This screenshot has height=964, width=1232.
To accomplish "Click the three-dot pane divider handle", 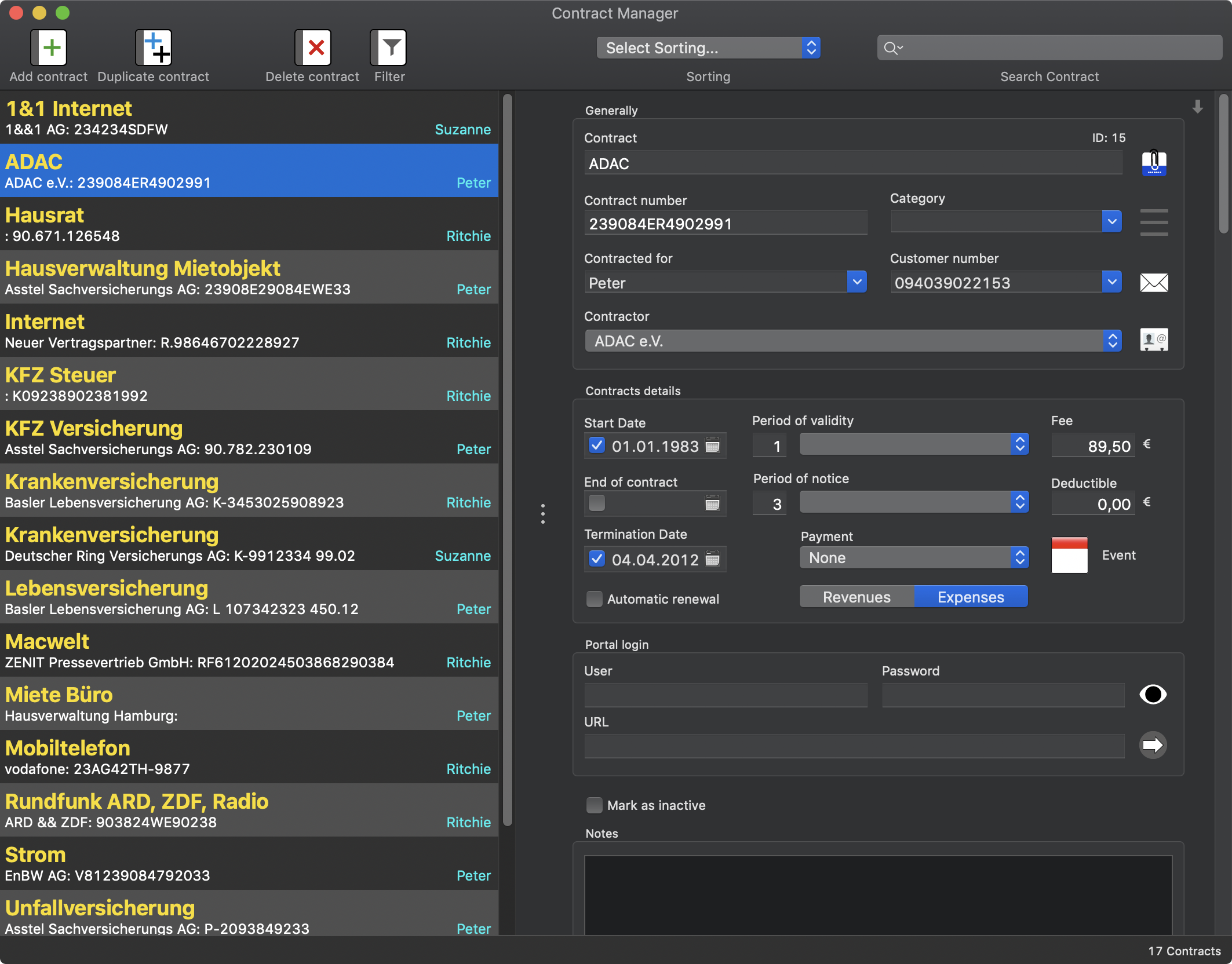I will click(543, 514).
